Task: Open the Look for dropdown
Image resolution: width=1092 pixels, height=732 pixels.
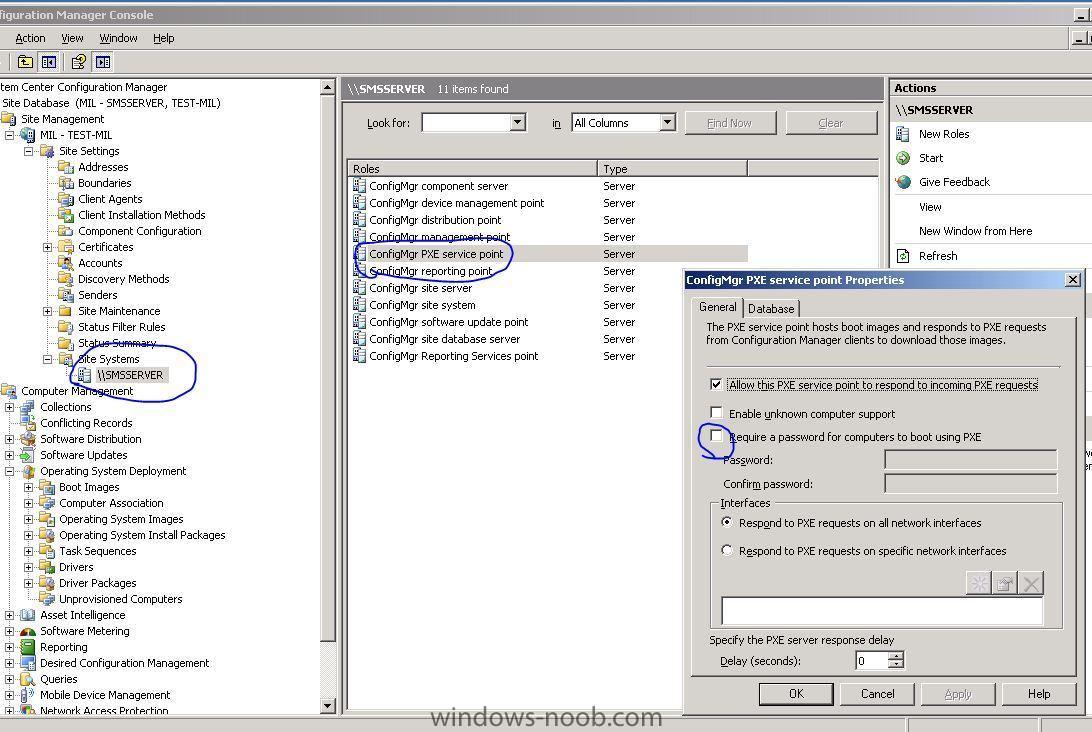Action: [x=517, y=123]
